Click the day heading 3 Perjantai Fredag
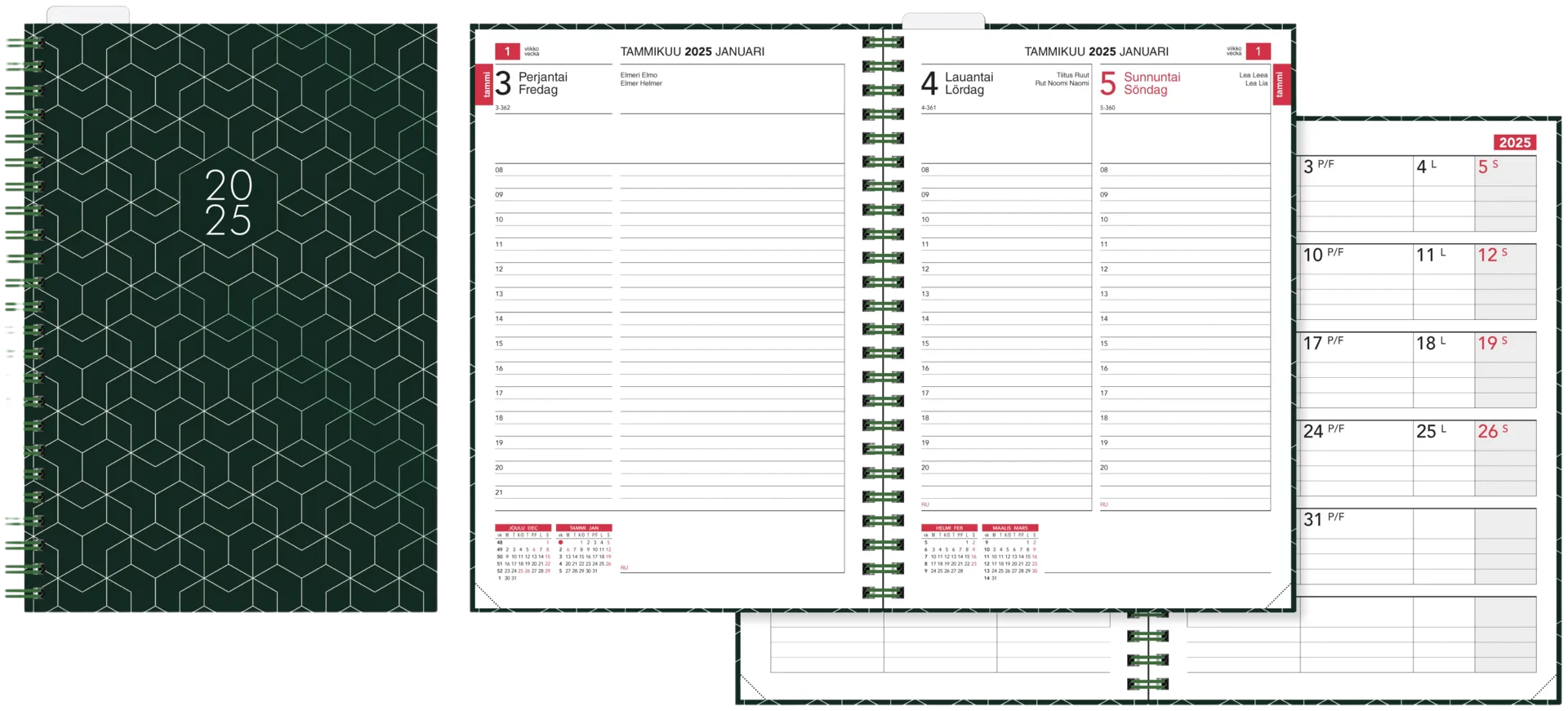The image size is (1568, 711). (x=531, y=83)
